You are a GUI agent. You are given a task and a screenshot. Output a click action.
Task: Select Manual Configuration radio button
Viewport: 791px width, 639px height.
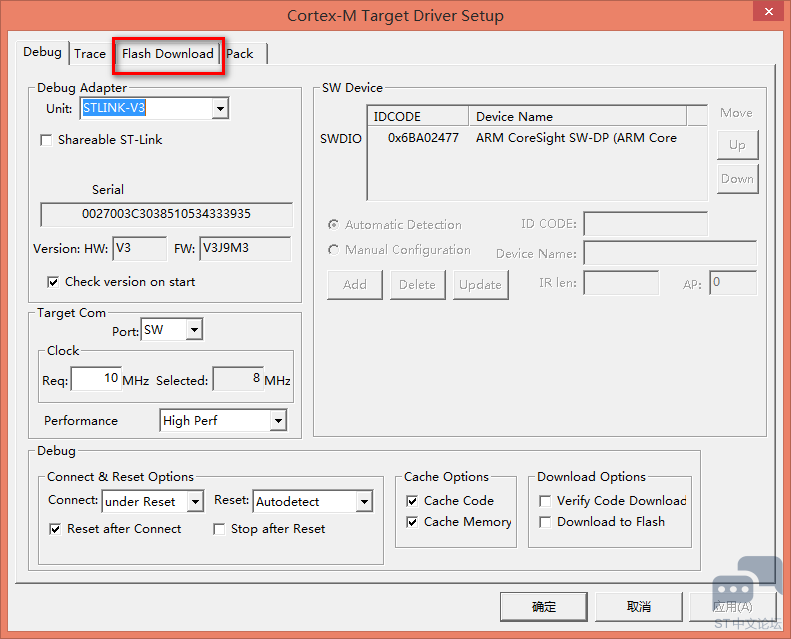pos(333,250)
